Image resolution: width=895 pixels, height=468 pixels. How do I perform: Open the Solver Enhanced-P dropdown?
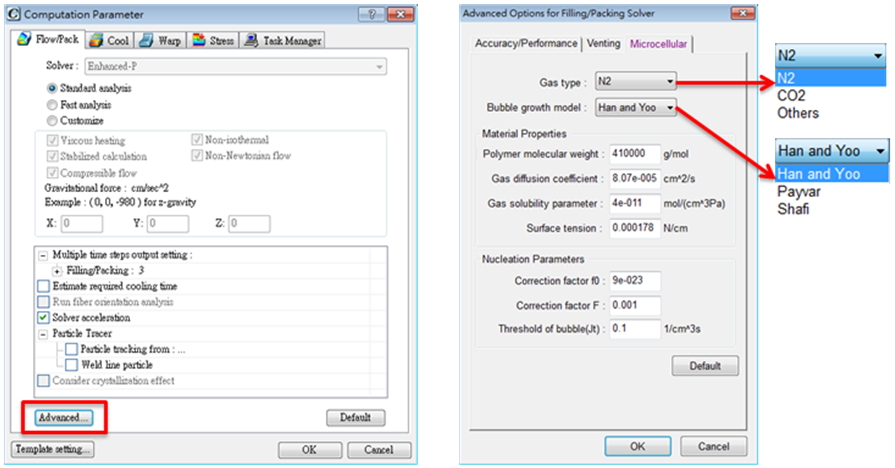click(x=236, y=66)
